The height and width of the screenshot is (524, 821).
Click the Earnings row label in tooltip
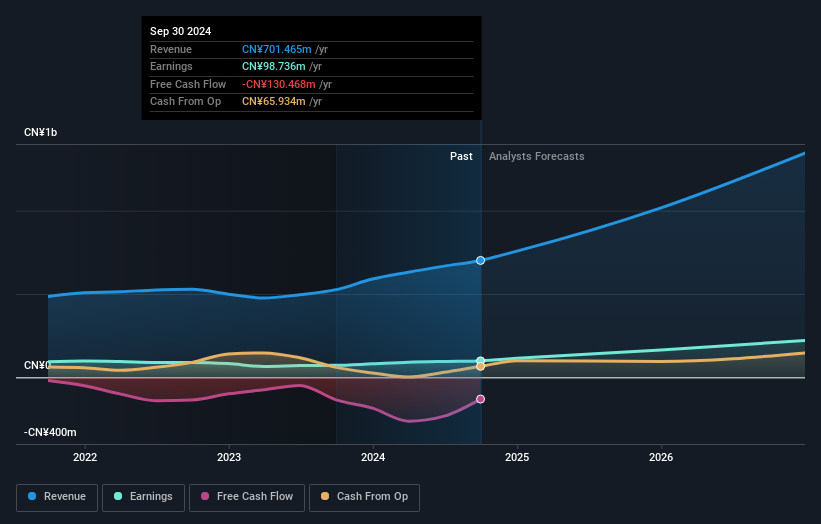click(x=171, y=66)
